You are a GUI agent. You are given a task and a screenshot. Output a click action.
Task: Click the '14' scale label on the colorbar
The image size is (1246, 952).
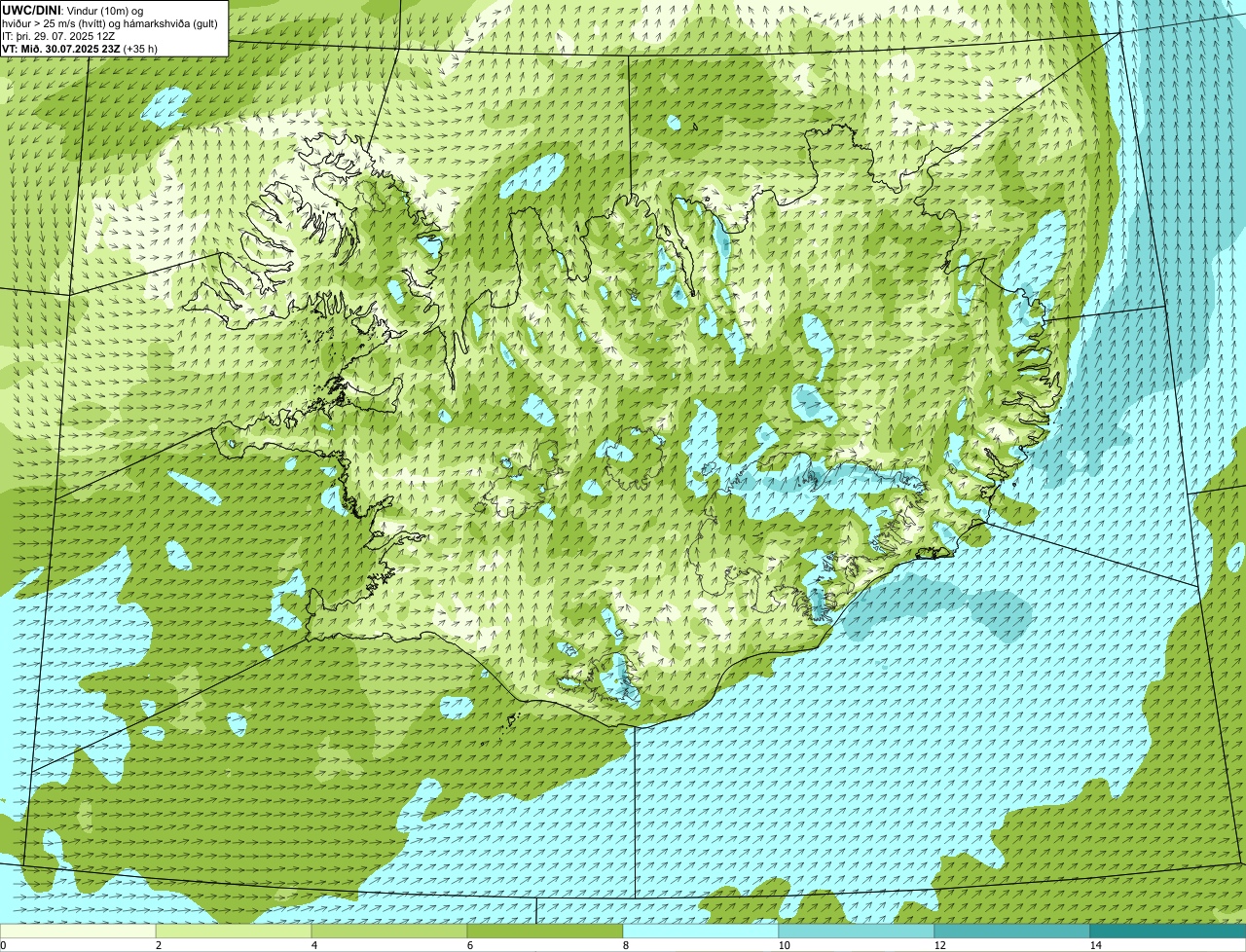[1095, 945]
